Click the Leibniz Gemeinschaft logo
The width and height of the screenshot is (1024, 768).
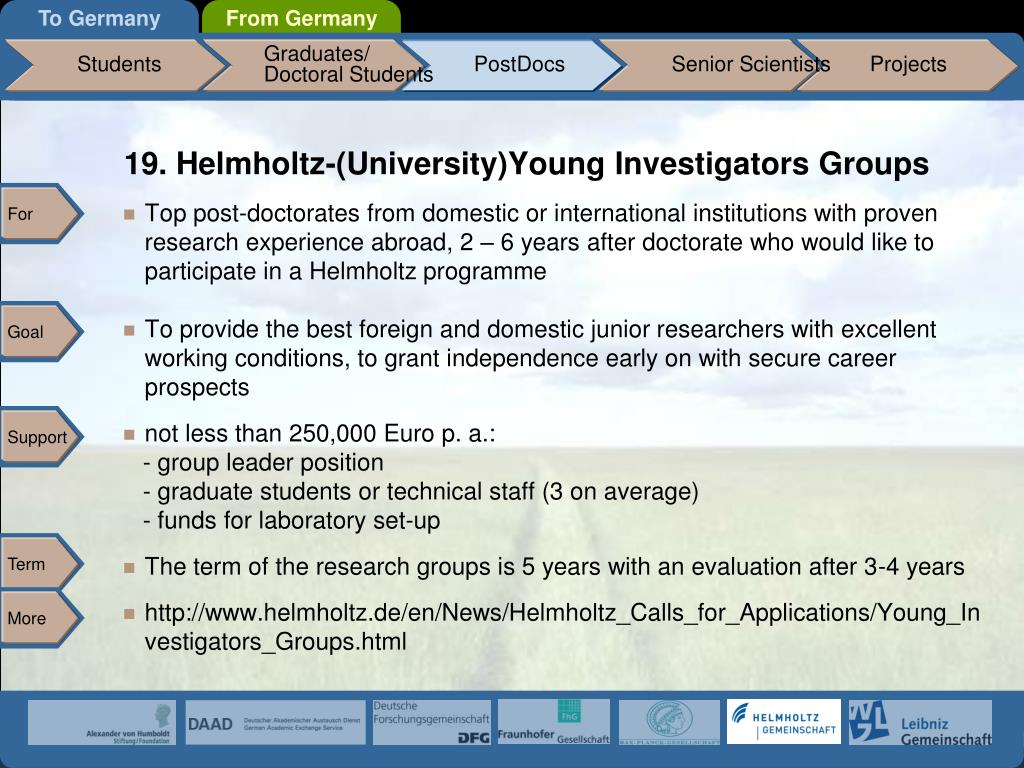[920, 722]
